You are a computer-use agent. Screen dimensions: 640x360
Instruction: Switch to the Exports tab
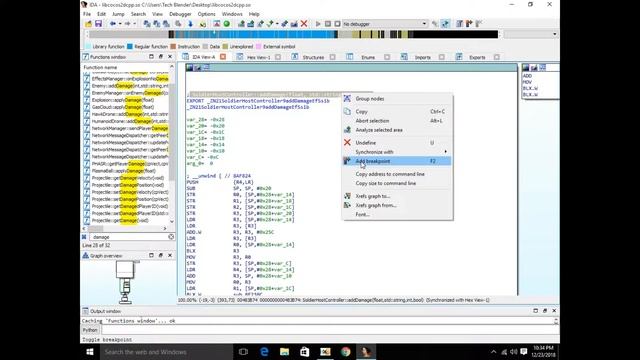tap(477, 57)
